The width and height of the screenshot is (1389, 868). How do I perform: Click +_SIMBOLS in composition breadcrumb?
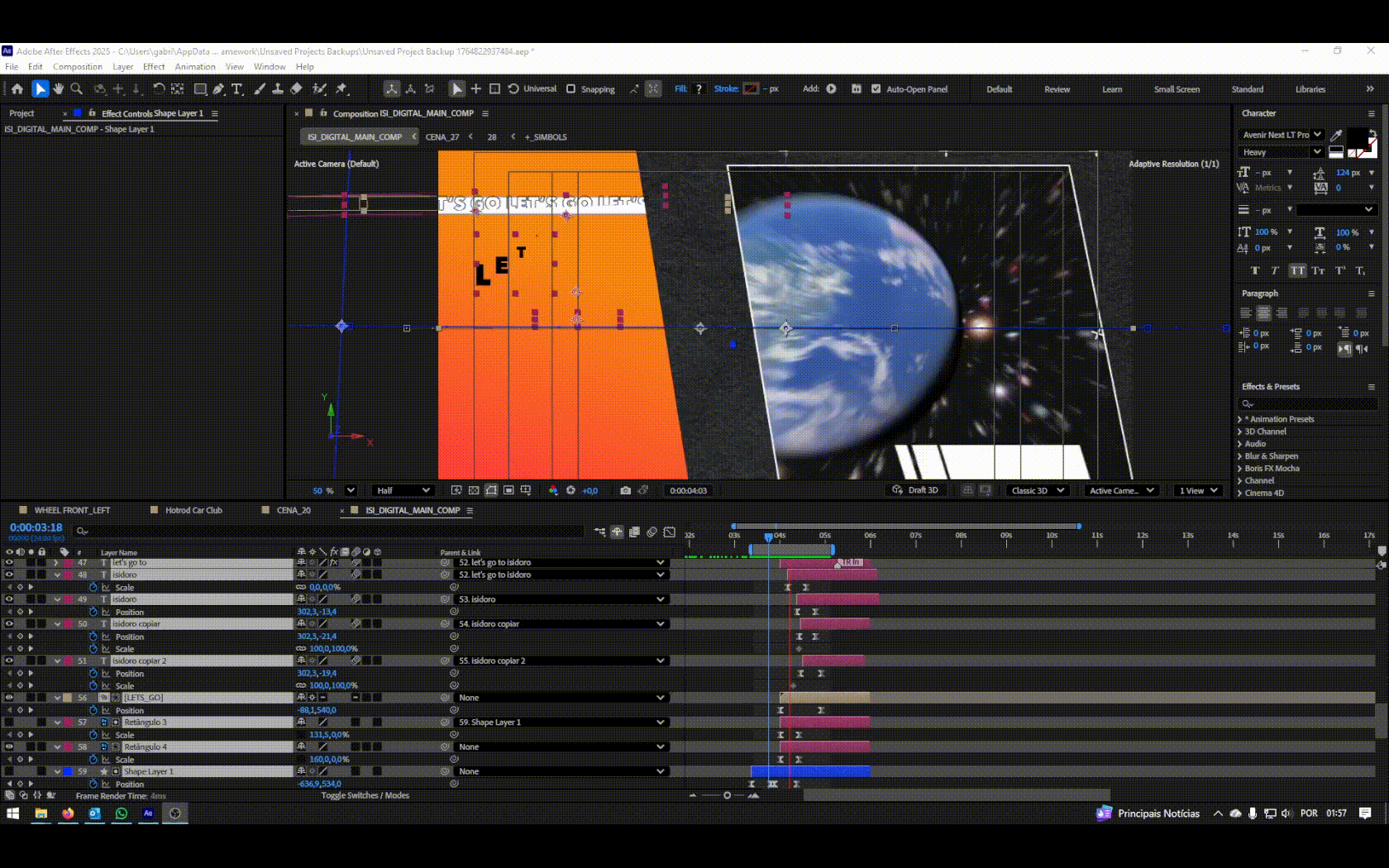click(546, 137)
